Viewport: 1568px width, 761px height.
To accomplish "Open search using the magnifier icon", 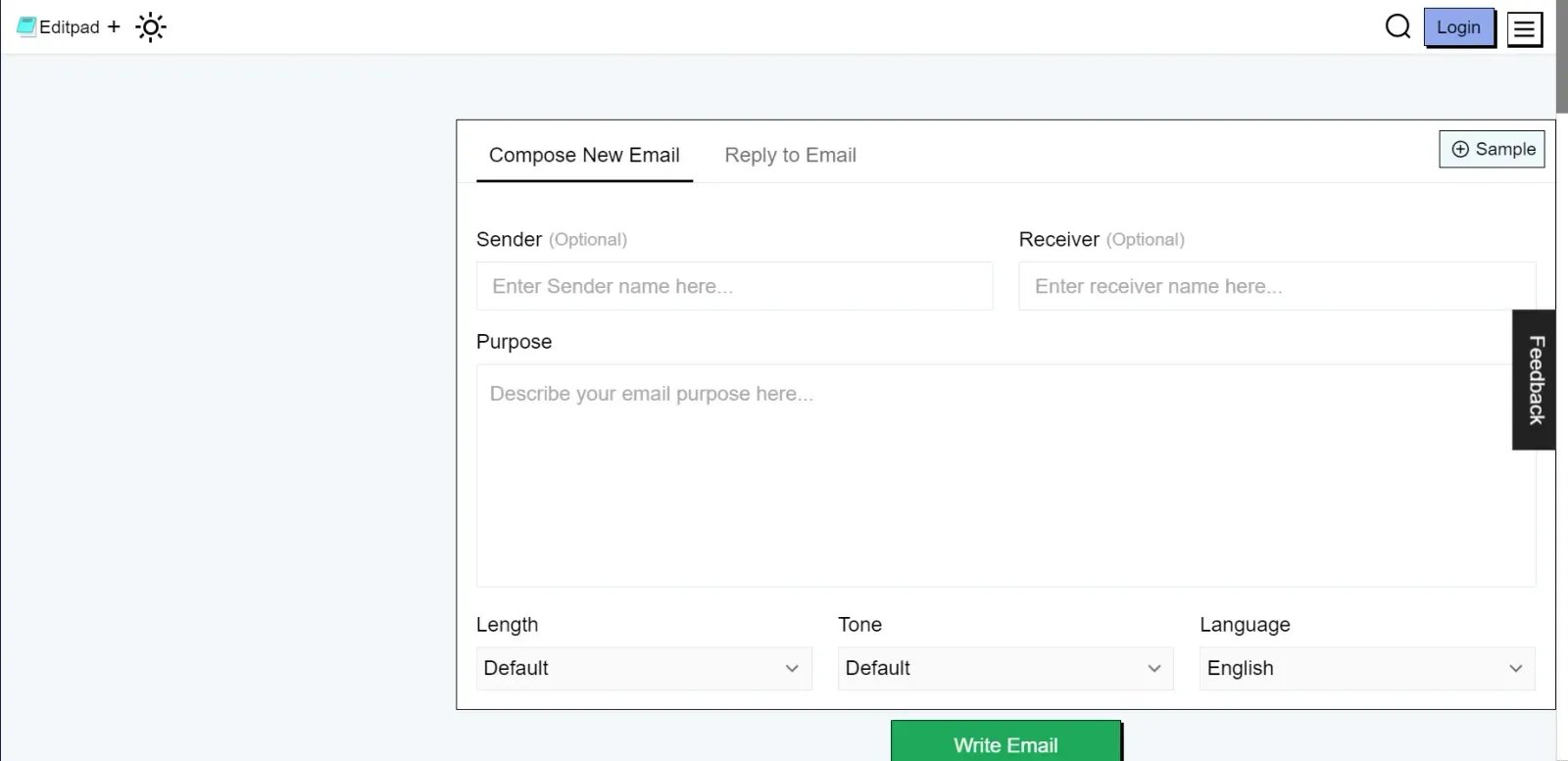I will 1396,26.
